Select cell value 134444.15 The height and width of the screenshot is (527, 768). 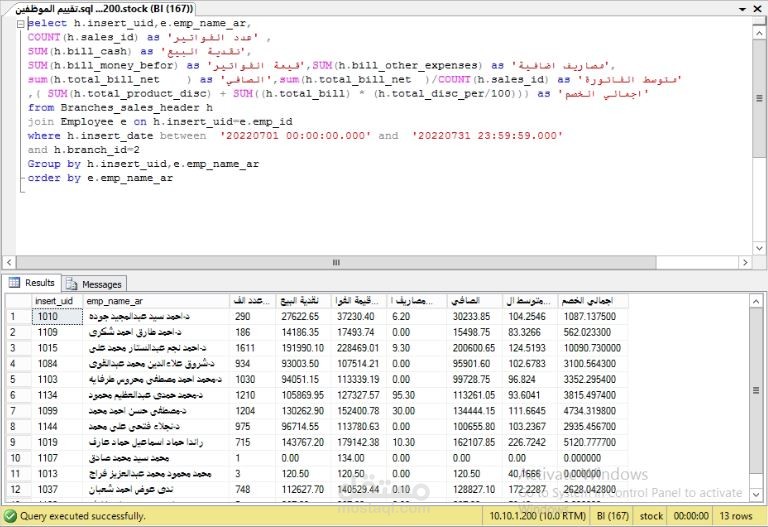(x=474, y=410)
